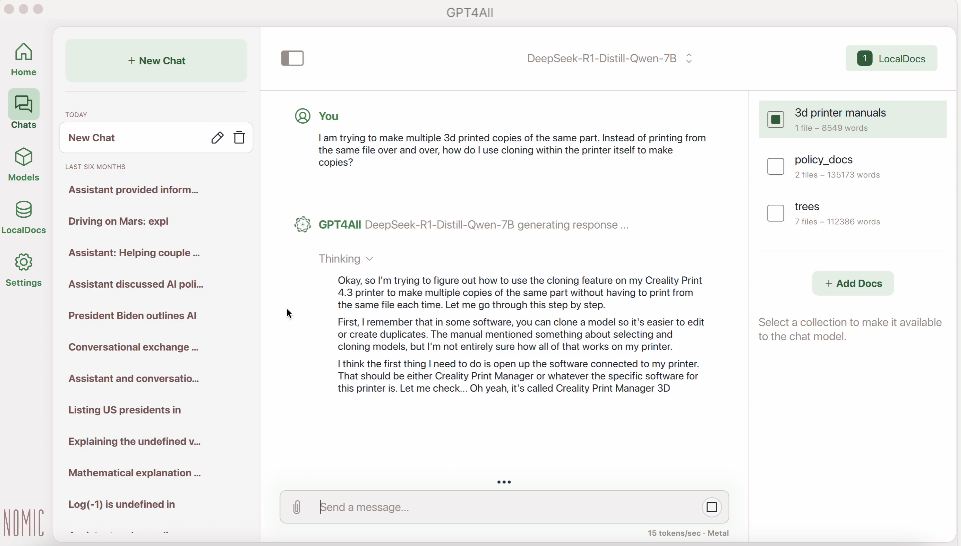Click the Add Docs button
961x546 pixels.
852,284
